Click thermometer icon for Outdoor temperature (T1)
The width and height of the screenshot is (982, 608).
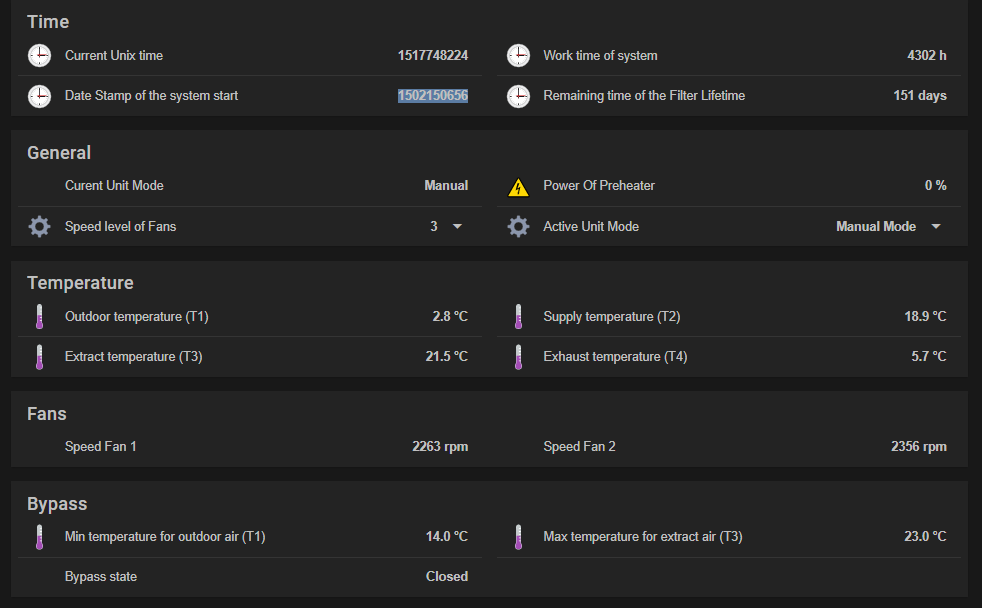(39, 317)
